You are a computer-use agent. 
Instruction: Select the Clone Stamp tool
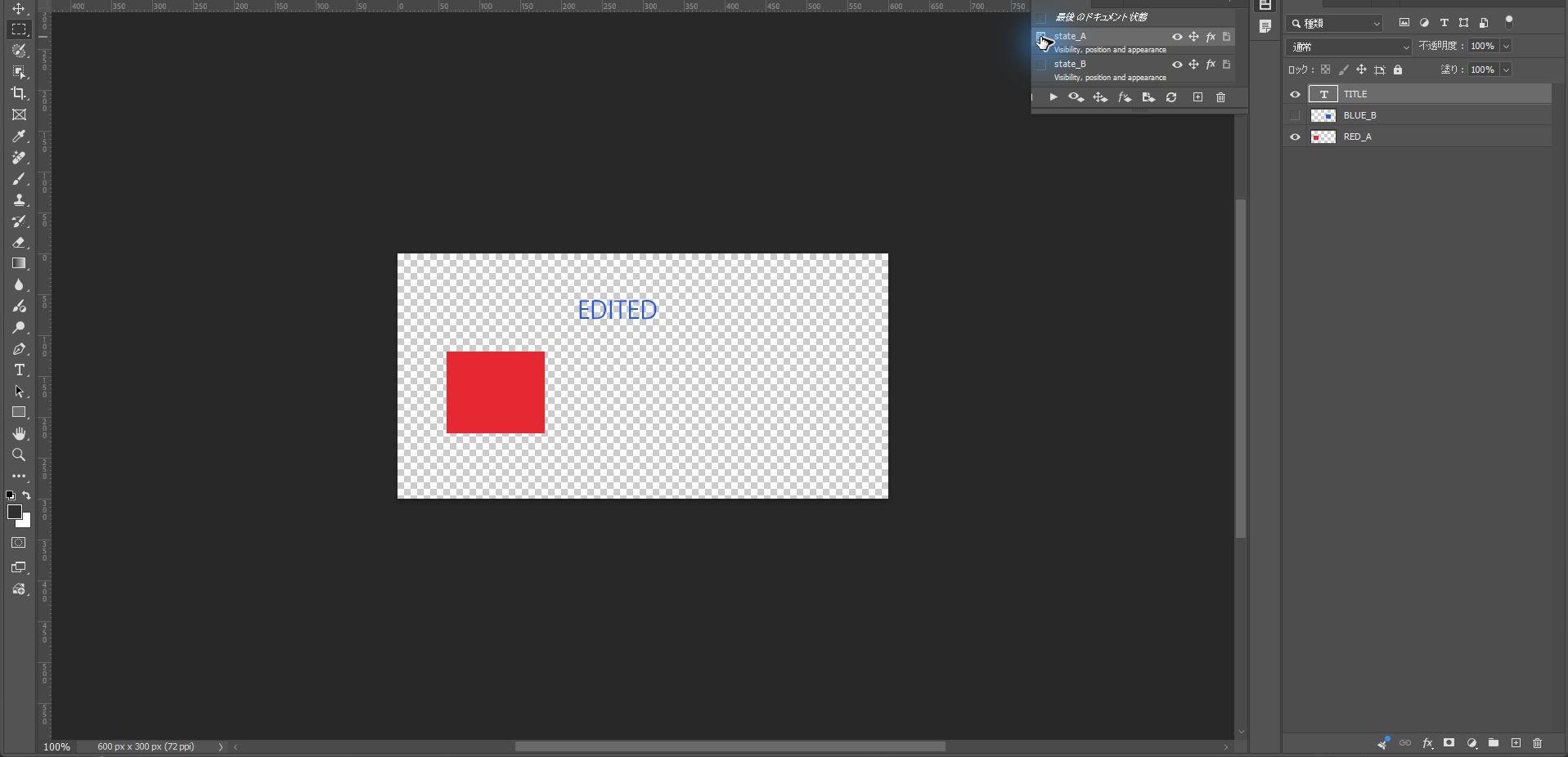[x=19, y=199]
